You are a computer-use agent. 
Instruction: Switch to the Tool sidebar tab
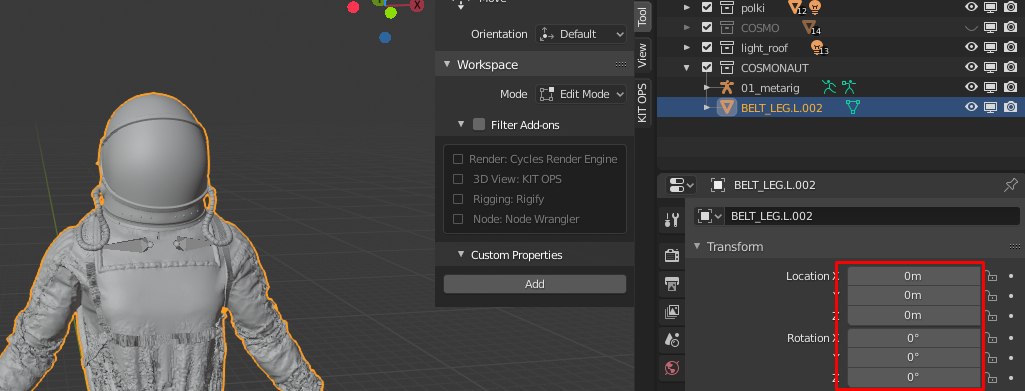[643, 16]
